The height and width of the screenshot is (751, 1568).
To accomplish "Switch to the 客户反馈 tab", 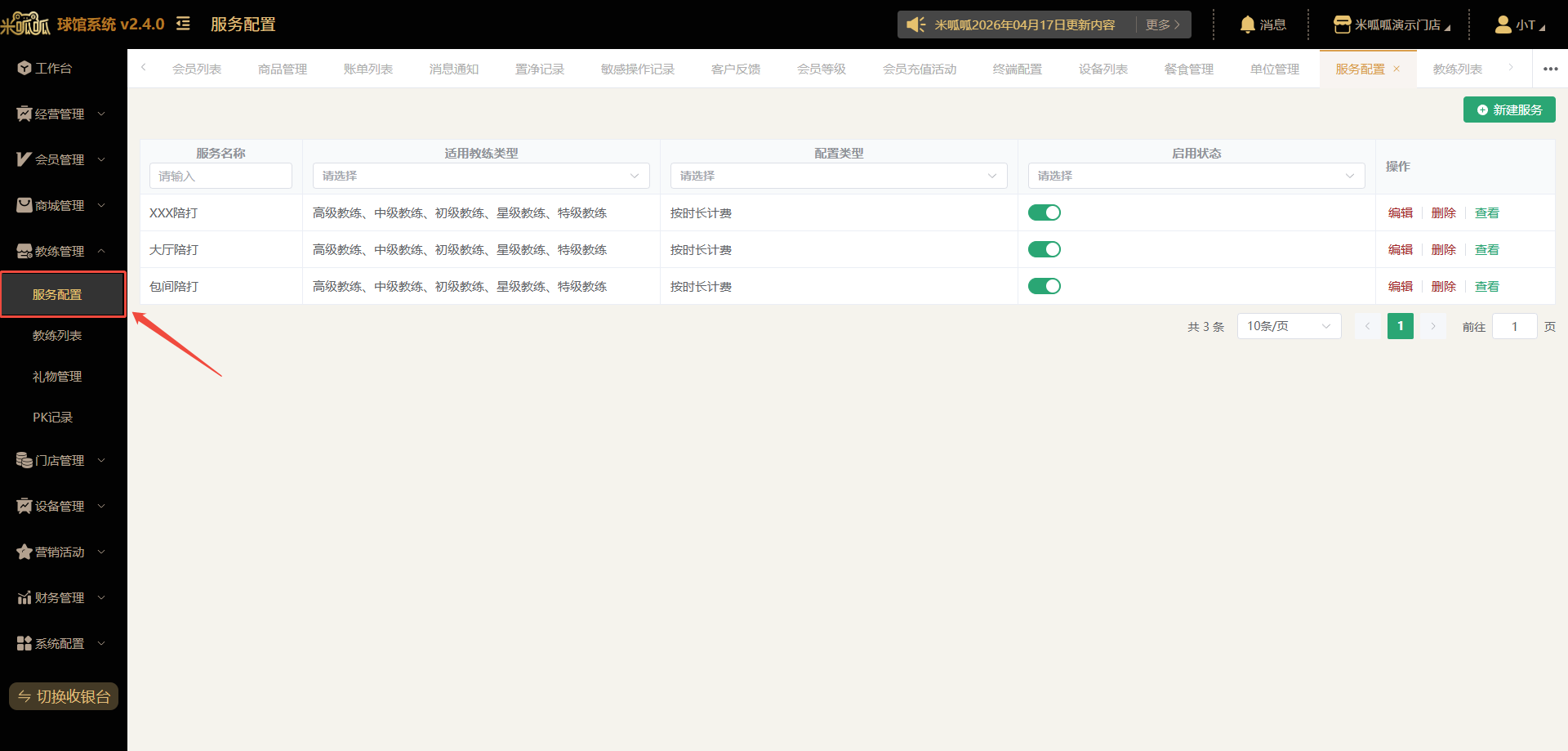I will [x=736, y=69].
